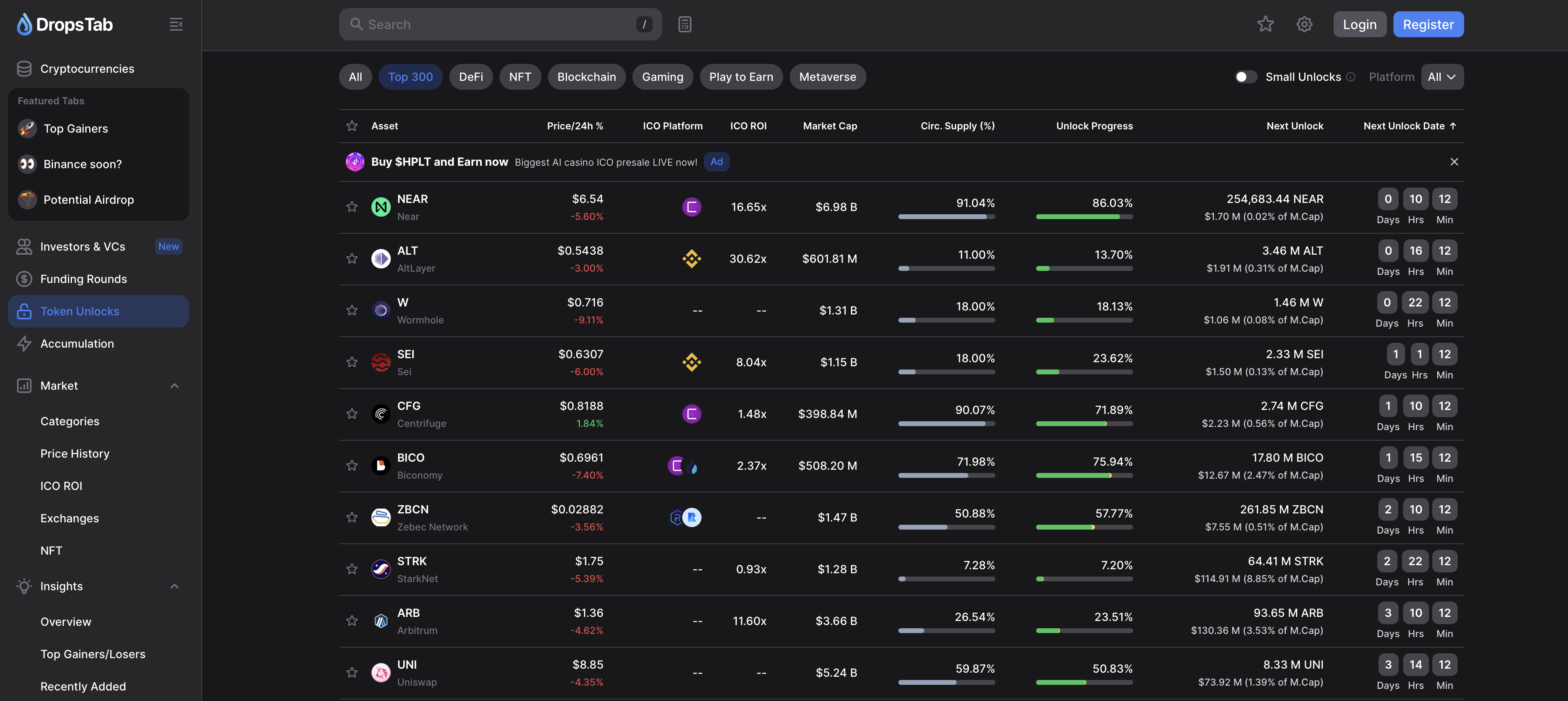Viewport: 1568px width, 701px height.
Task: Select the DeFi filter tab
Action: (470, 77)
